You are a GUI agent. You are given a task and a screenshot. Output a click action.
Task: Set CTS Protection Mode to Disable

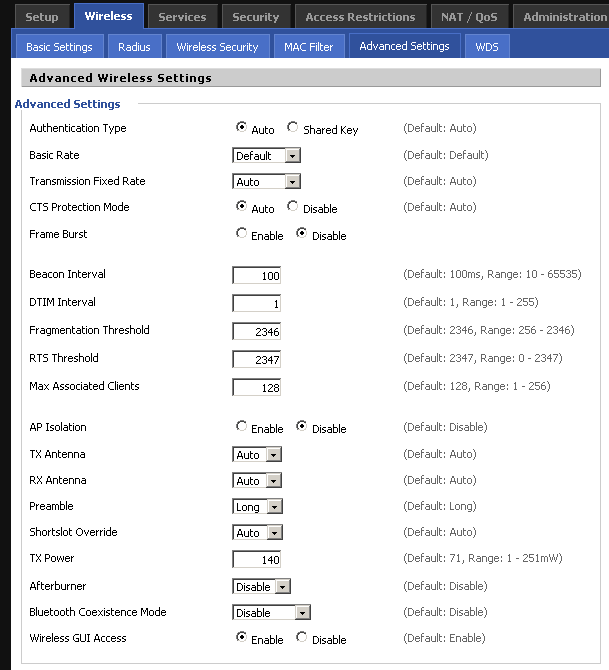292,206
